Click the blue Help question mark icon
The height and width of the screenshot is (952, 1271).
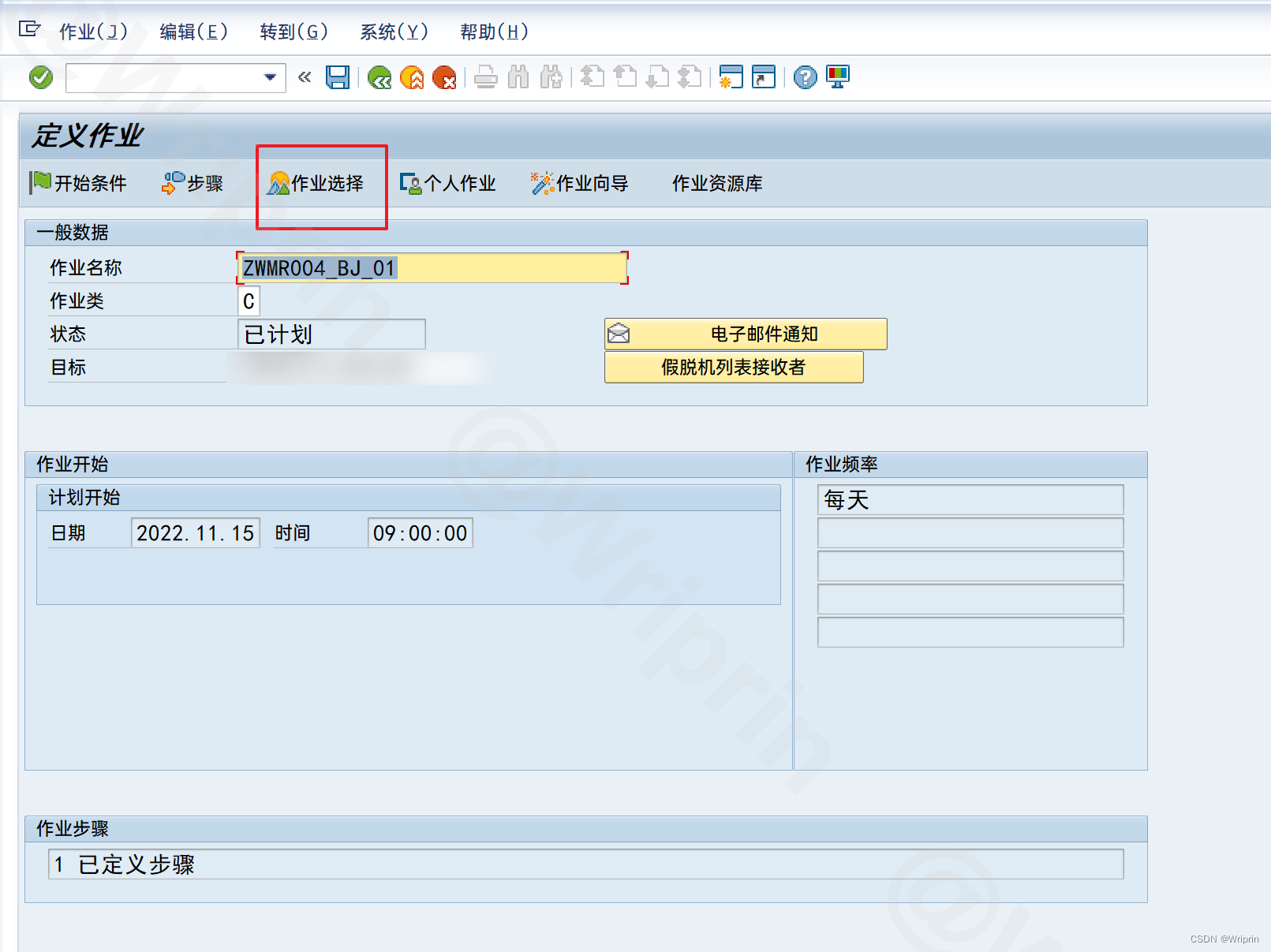[806, 77]
